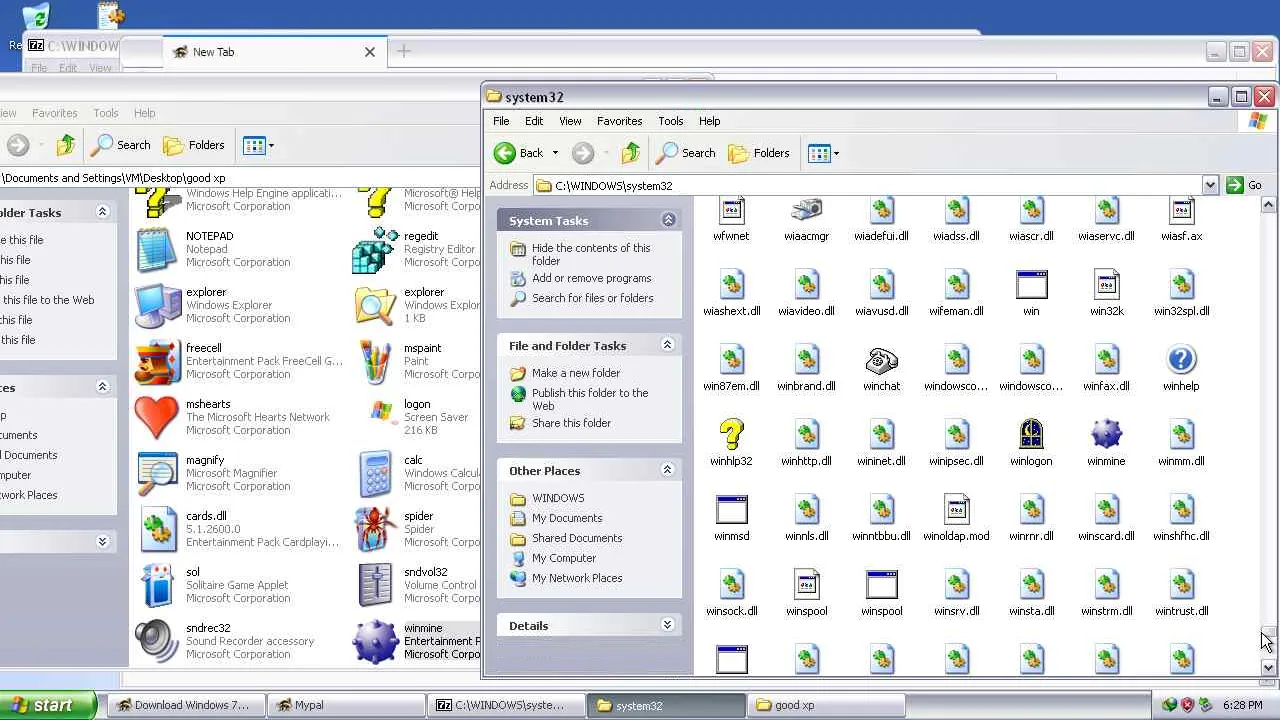Click the system32 address bar path field
Screen dimensions: 1280x720
[867, 185]
